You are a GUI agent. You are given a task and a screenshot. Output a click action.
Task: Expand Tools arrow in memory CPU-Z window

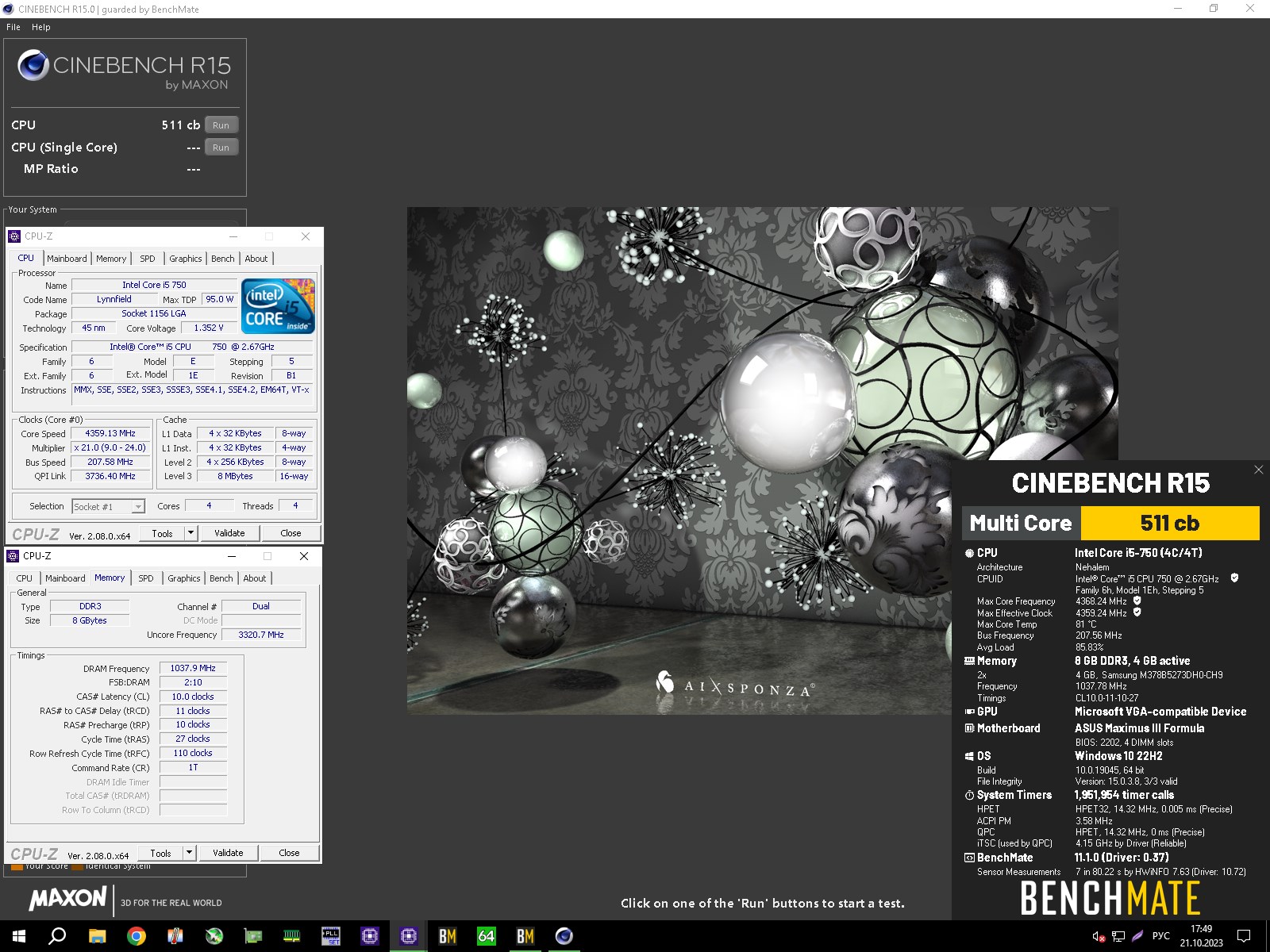pyautogui.click(x=189, y=853)
